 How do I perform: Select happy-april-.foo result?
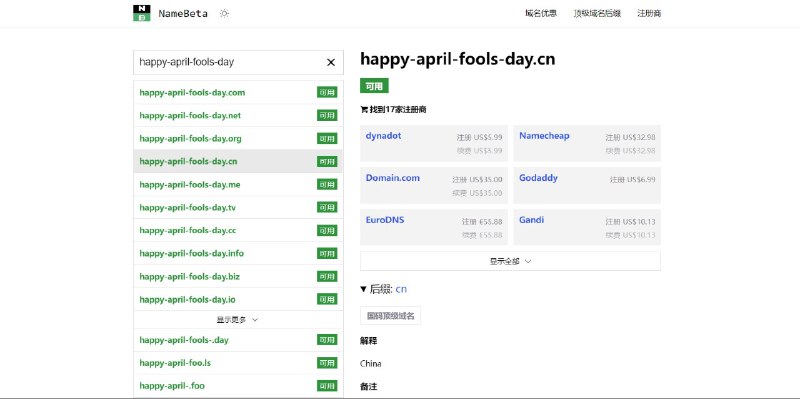238,386
